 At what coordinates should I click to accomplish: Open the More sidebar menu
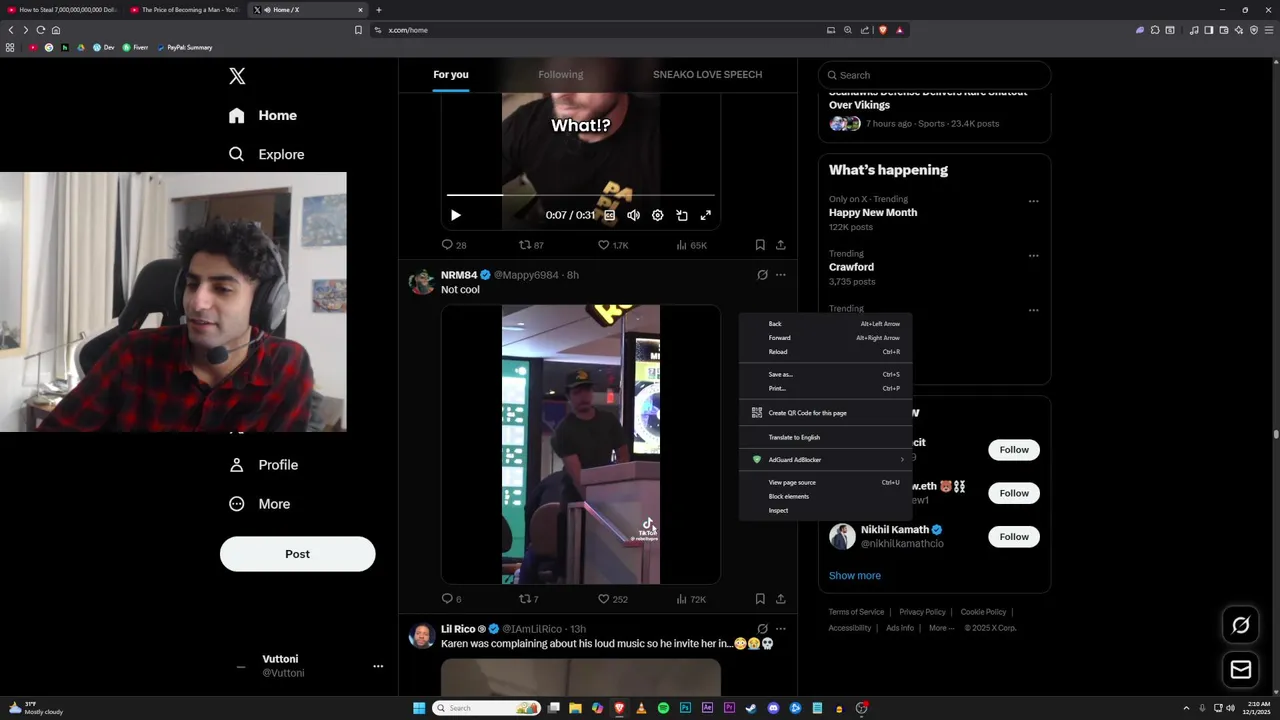click(x=259, y=504)
